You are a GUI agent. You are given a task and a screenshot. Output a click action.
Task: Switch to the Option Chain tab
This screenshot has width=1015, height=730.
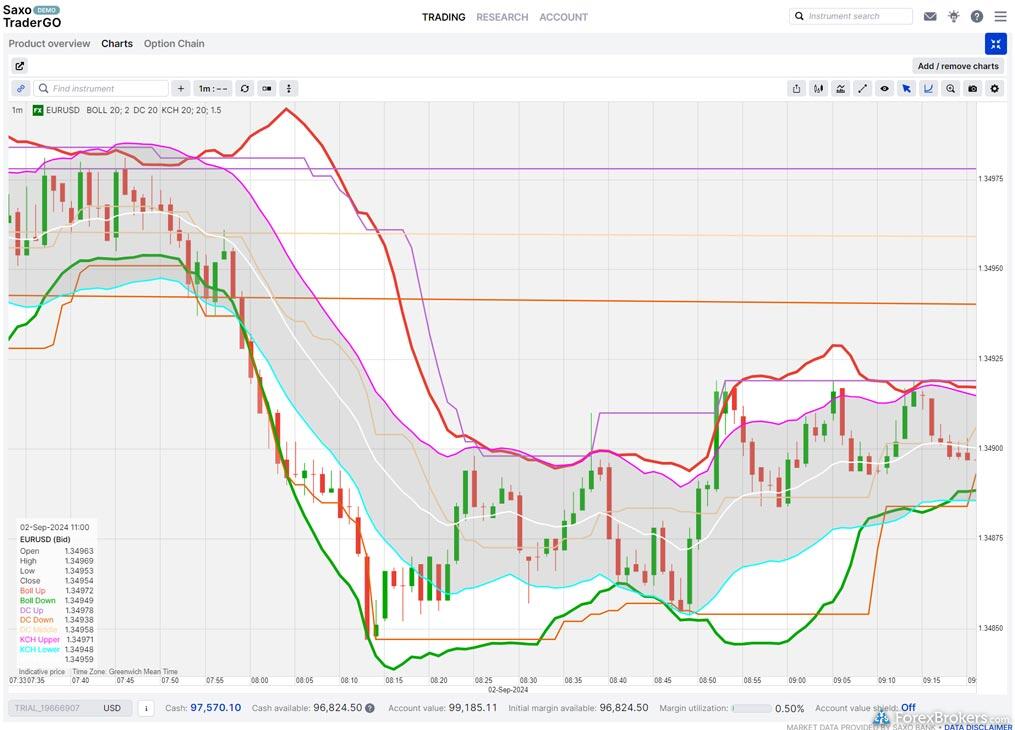pos(174,44)
